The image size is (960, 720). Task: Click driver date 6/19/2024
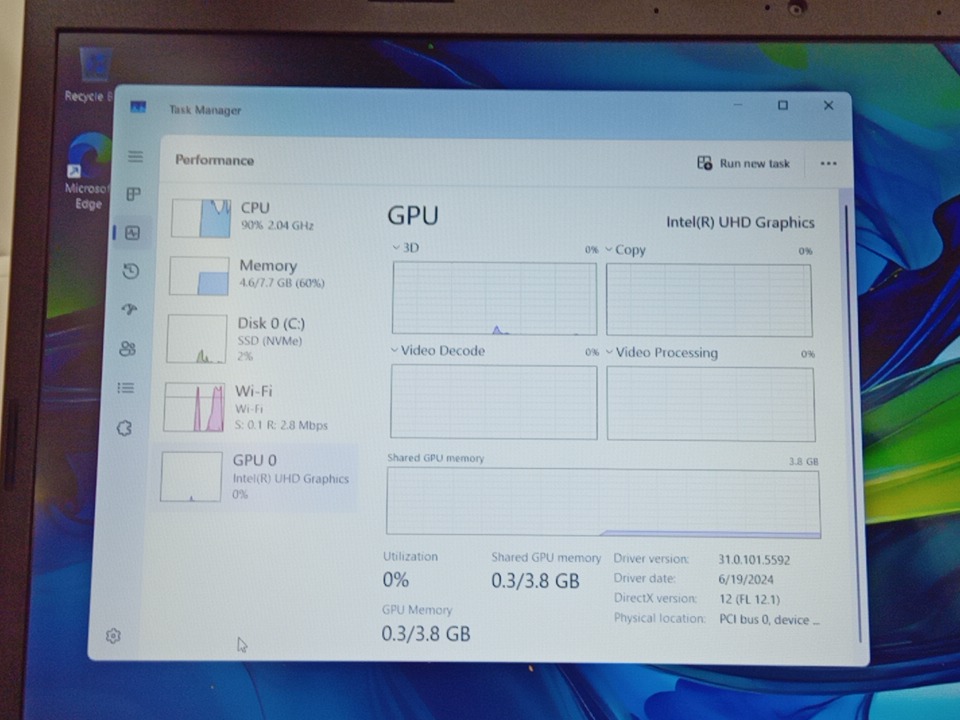coord(746,579)
